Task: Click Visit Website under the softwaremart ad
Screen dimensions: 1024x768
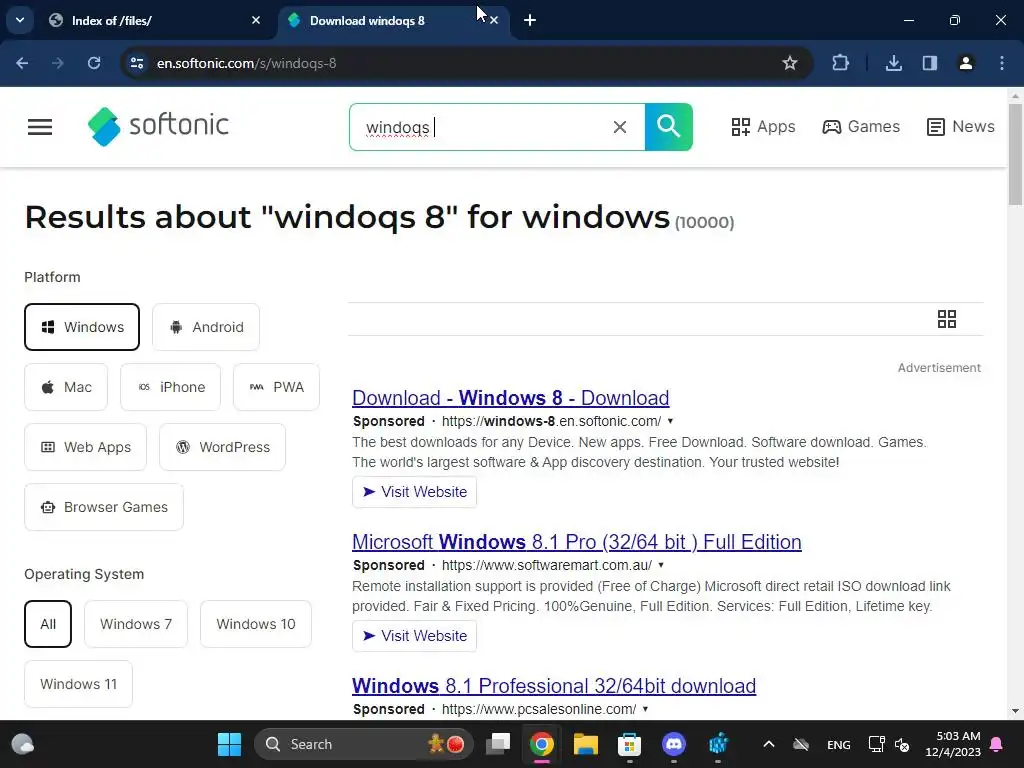Action: click(x=415, y=635)
